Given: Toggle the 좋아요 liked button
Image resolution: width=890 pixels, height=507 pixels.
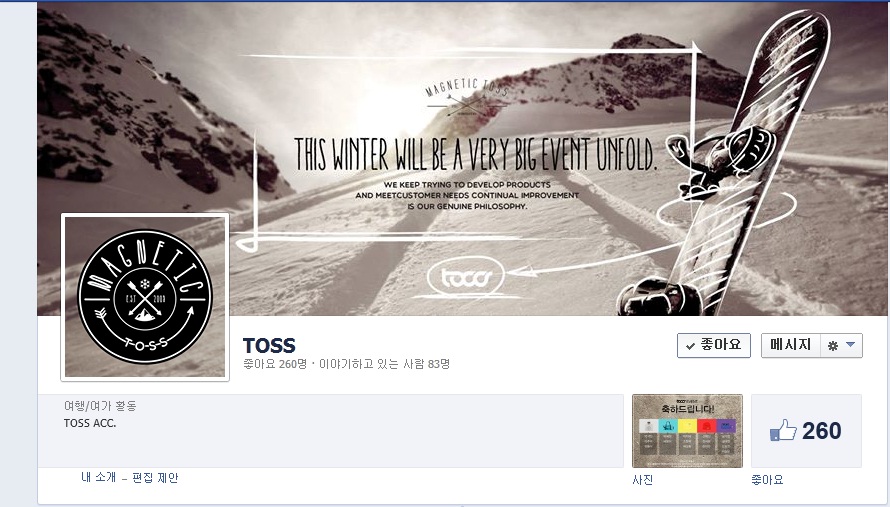Looking at the screenshot, I should pos(713,345).
